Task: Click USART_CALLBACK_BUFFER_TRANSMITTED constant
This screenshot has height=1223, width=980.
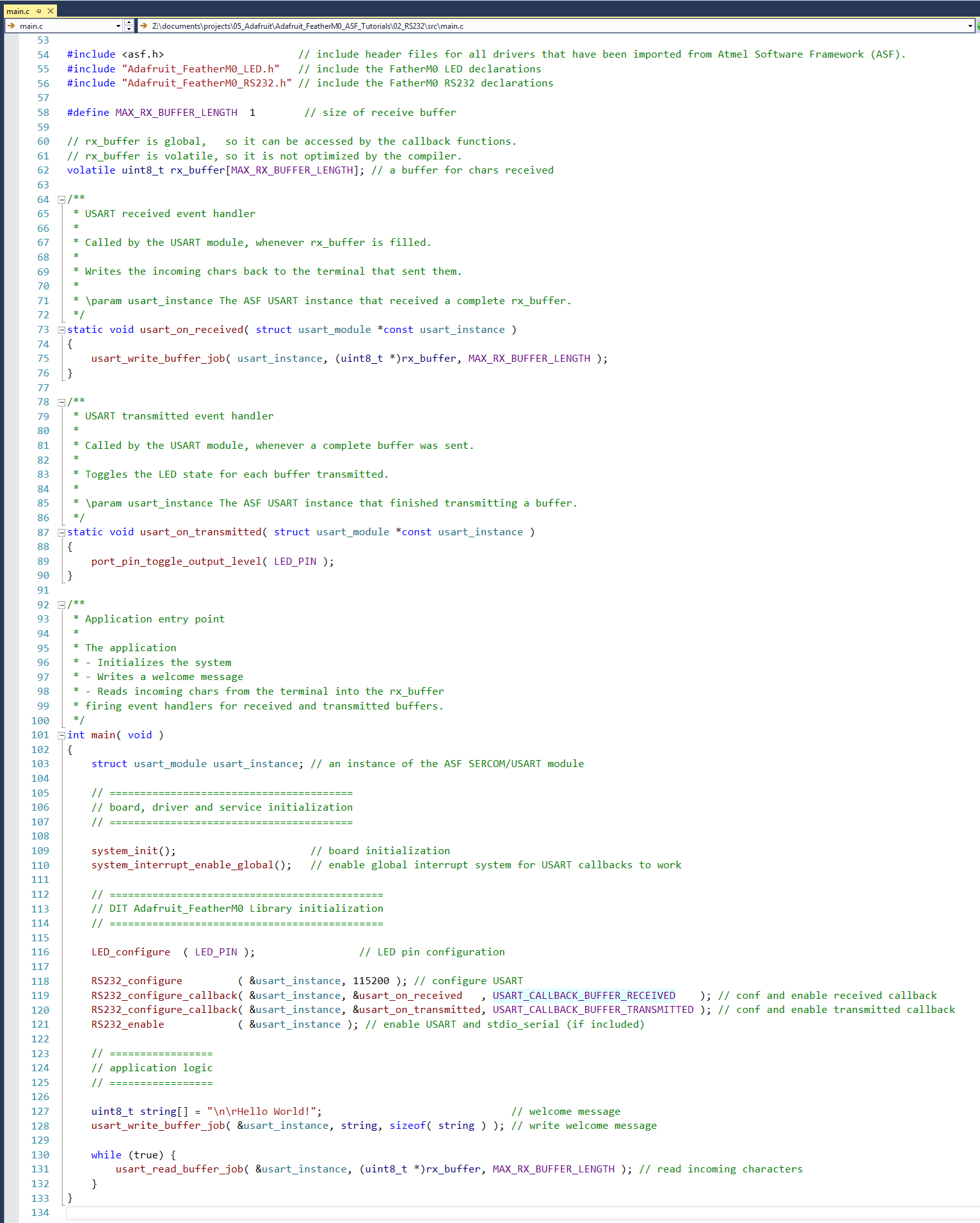Action: pyautogui.click(x=593, y=1010)
